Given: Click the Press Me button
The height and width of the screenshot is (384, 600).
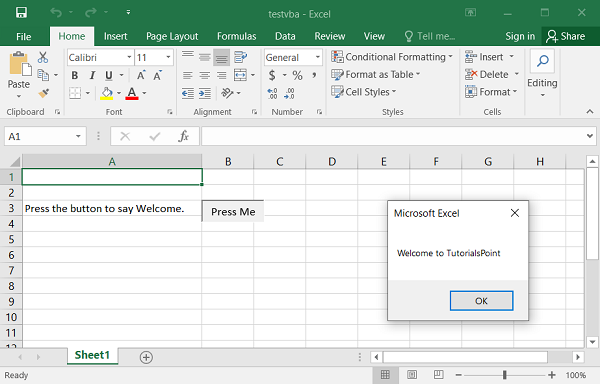Looking at the screenshot, I should [x=233, y=212].
